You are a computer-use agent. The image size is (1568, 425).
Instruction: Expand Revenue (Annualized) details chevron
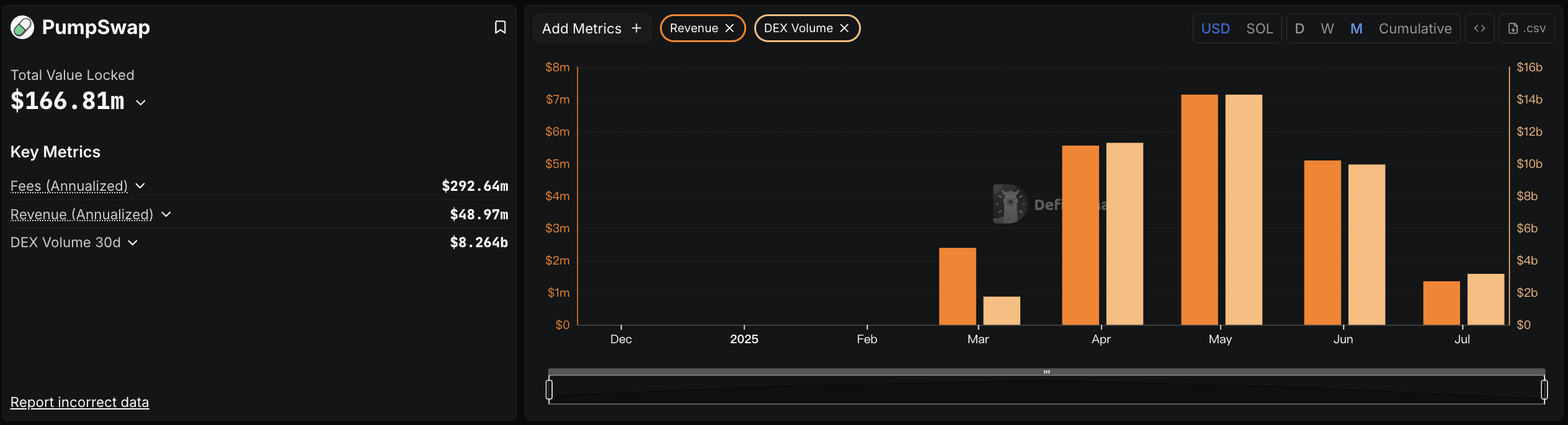(166, 214)
